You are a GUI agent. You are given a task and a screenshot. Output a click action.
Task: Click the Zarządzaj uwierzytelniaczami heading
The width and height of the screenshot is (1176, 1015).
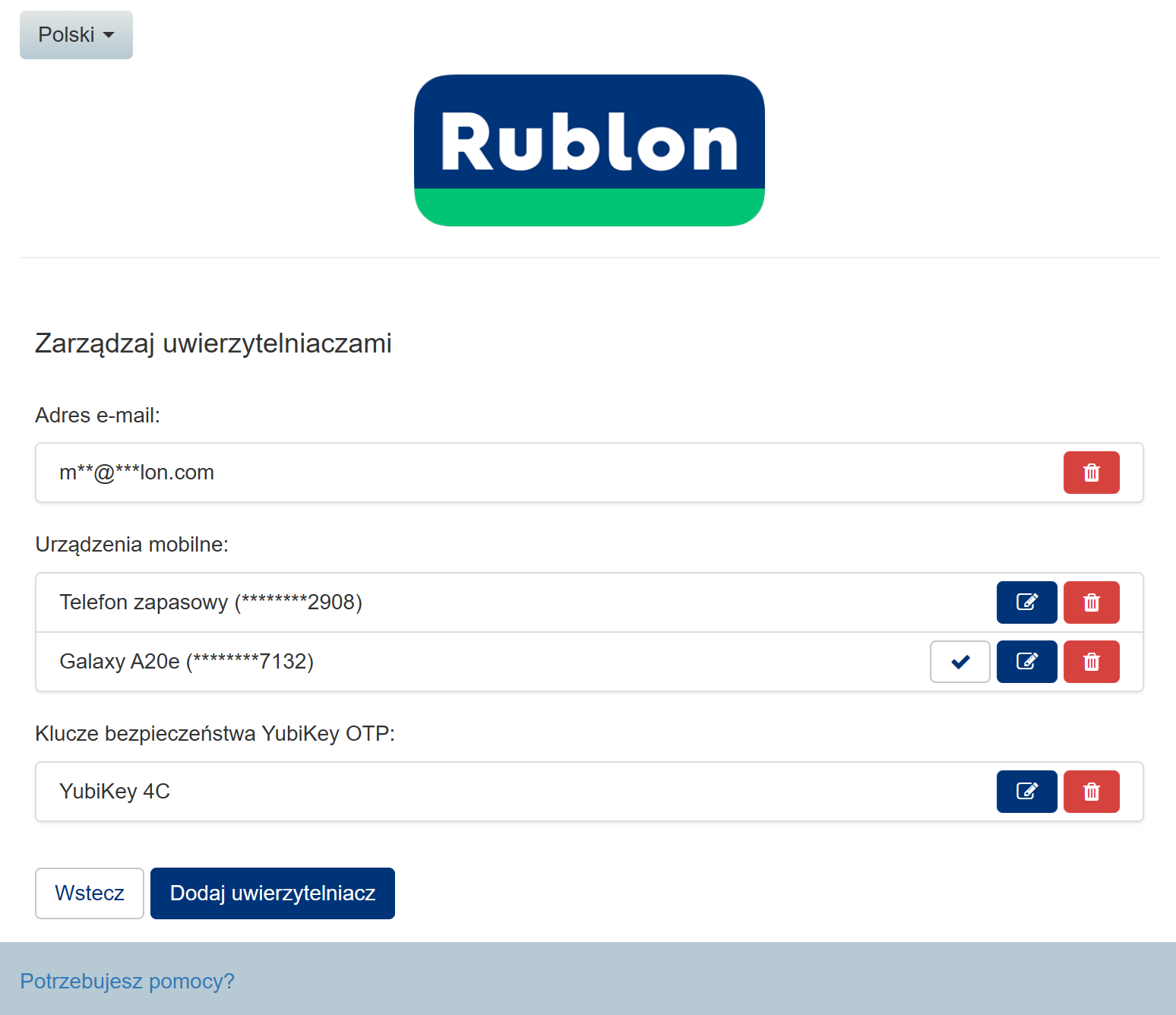[213, 343]
